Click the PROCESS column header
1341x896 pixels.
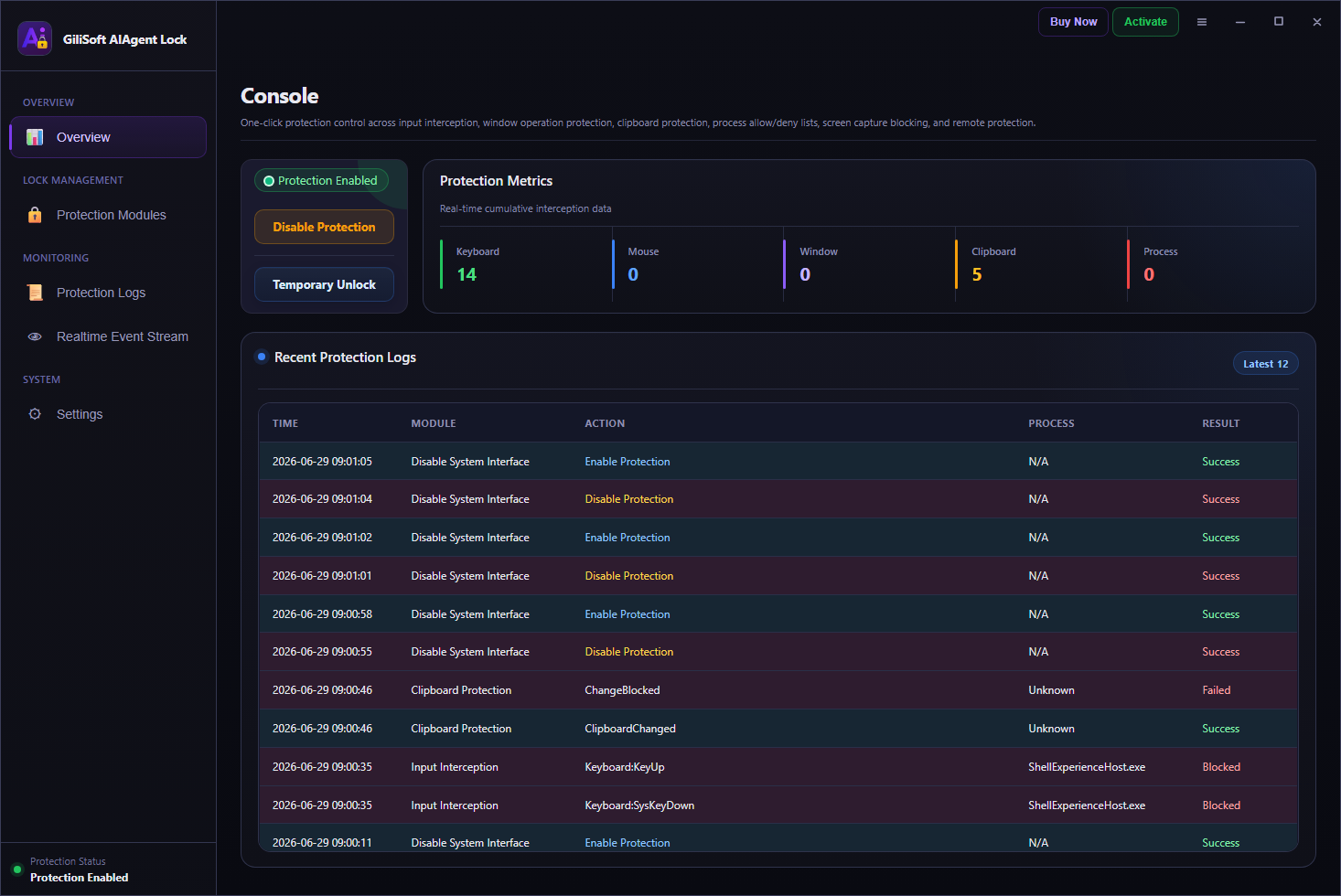click(x=1051, y=423)
